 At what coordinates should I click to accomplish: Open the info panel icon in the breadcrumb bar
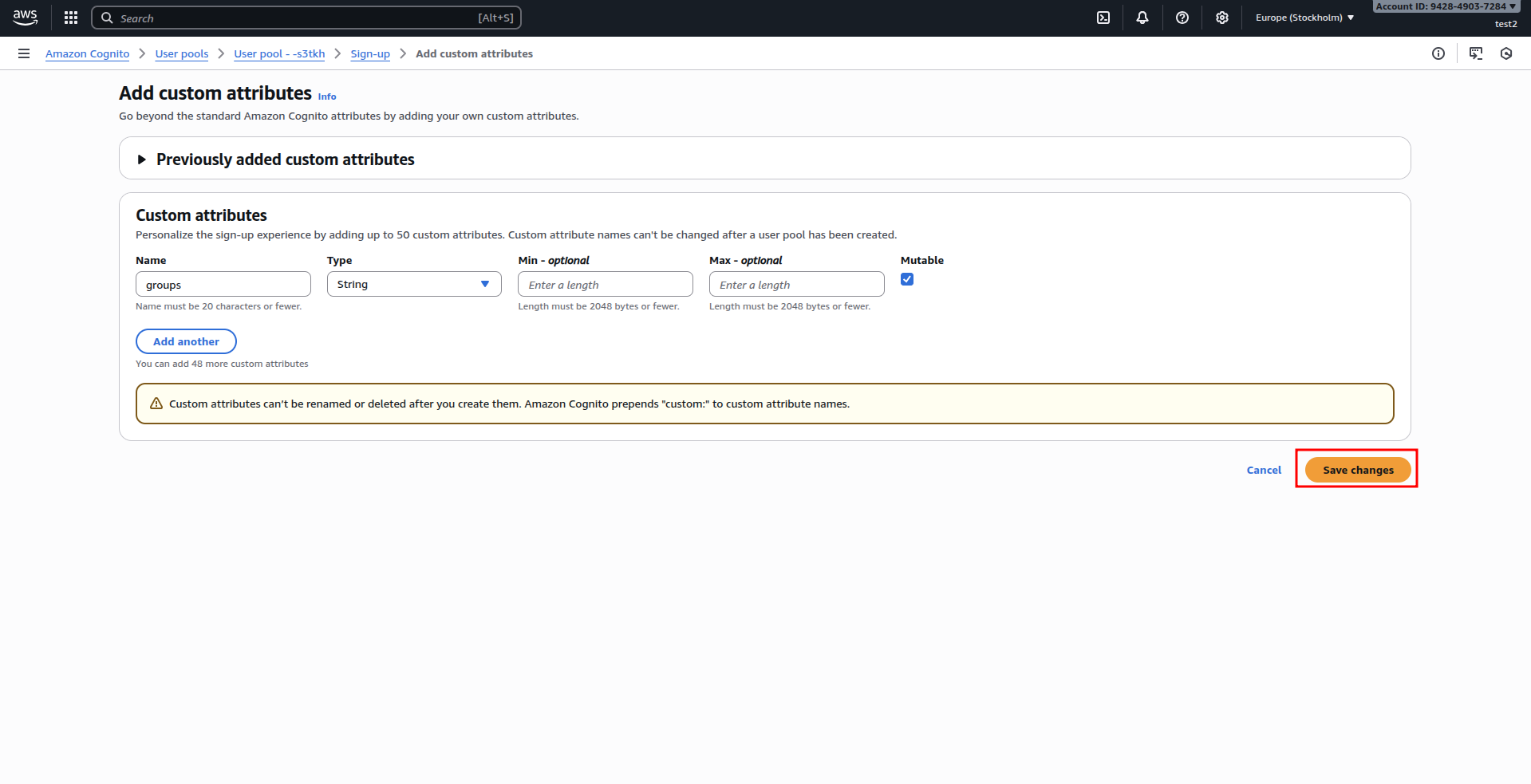[1438, 53]
